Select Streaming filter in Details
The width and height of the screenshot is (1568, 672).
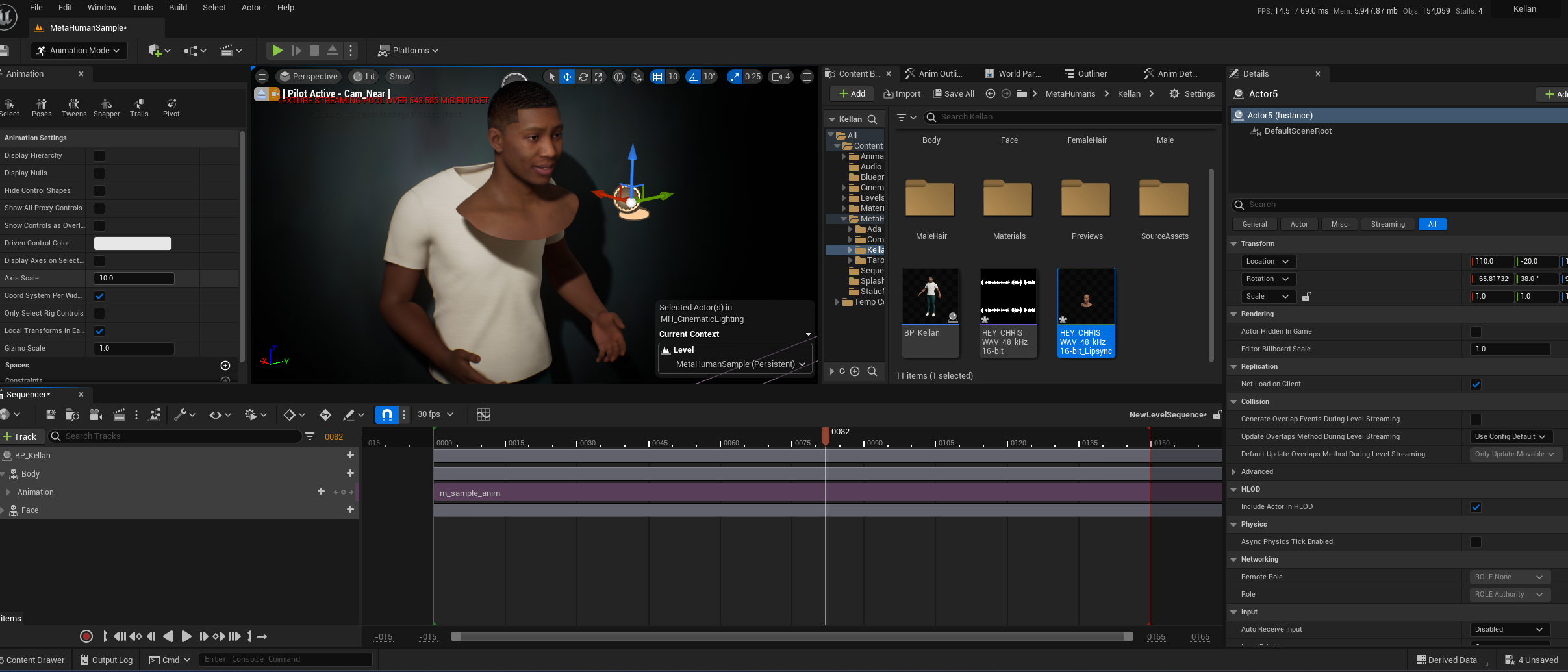click(1388, 225)
